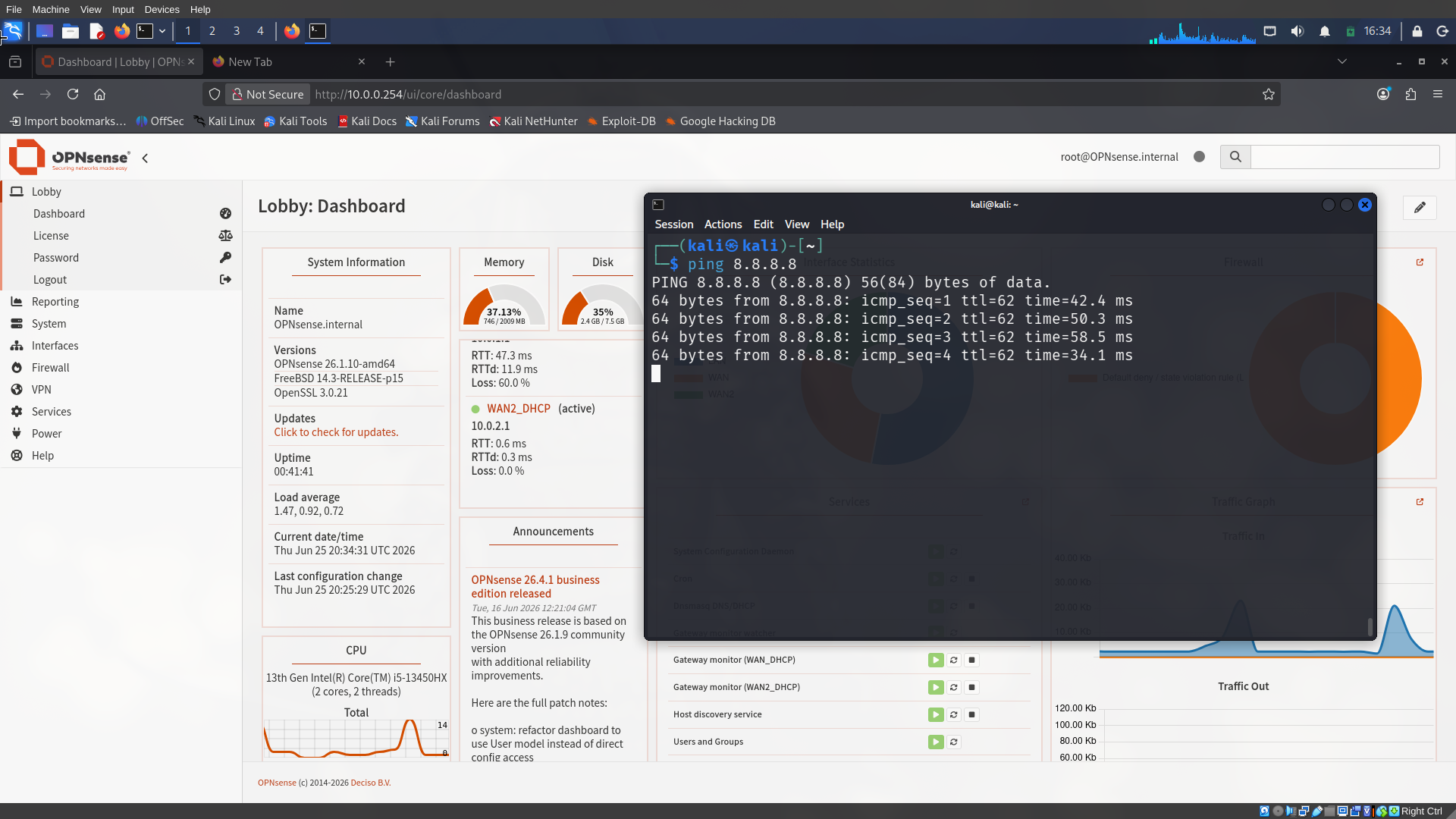Open terminal Help menu
Screen dimensions: 1456x819
(832, 224)
